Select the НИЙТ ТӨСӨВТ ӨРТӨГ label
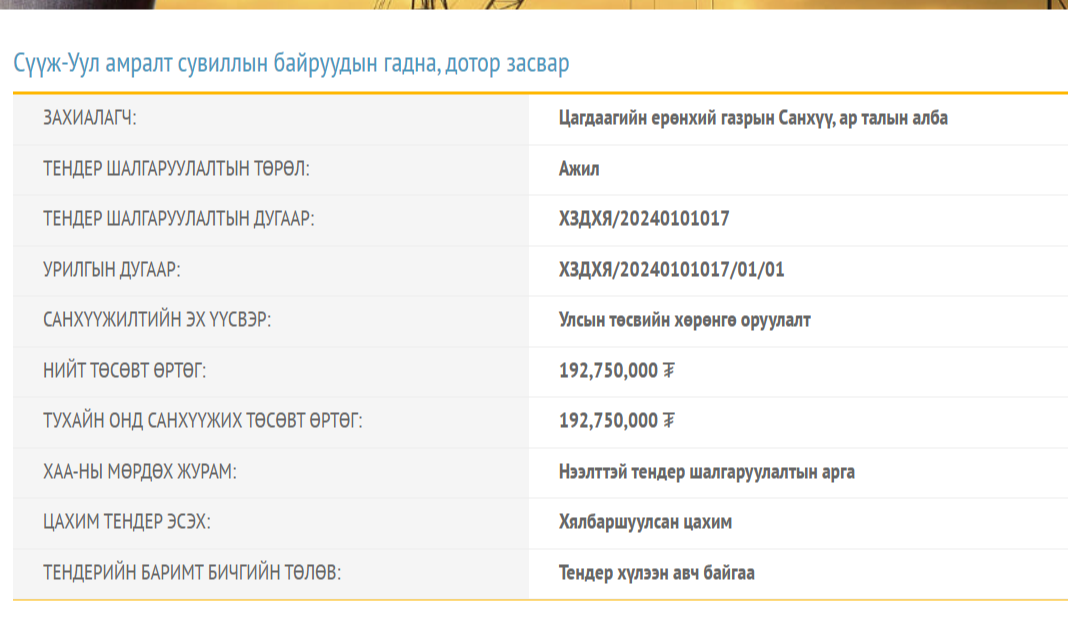Image resolution: width=1068 pixels, height=619 pixels. pyautogui.click(x=124, y=371)
